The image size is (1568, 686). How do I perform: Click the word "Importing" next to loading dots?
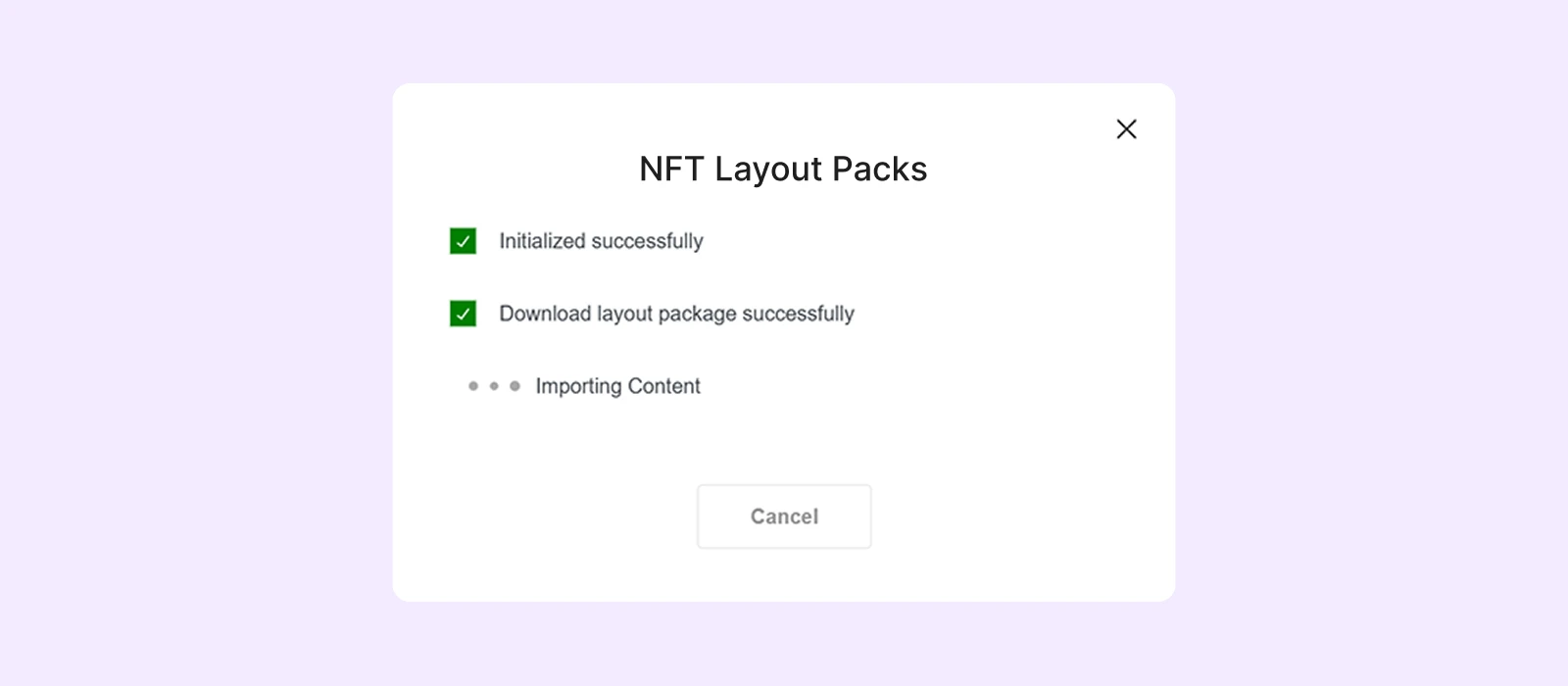click(578, 386)
